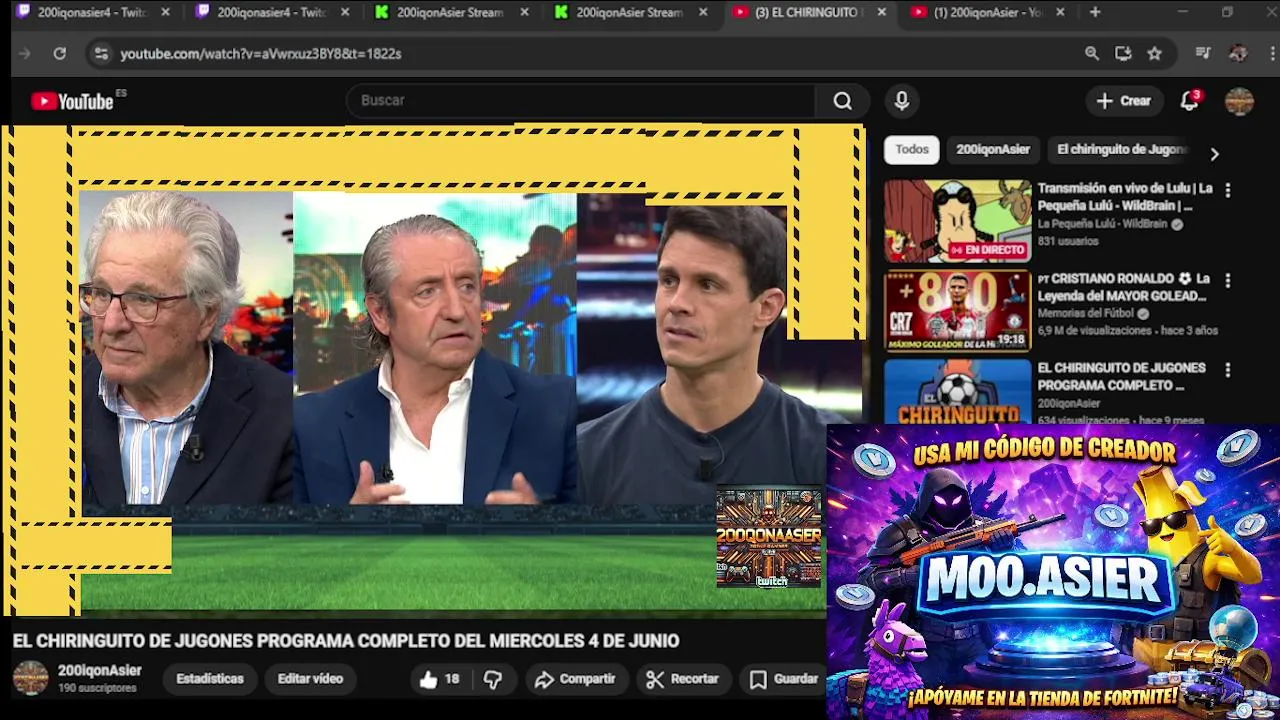
Task: Open Estadísticas for this video
Action: pyautogui.click(x=210, y=679)
